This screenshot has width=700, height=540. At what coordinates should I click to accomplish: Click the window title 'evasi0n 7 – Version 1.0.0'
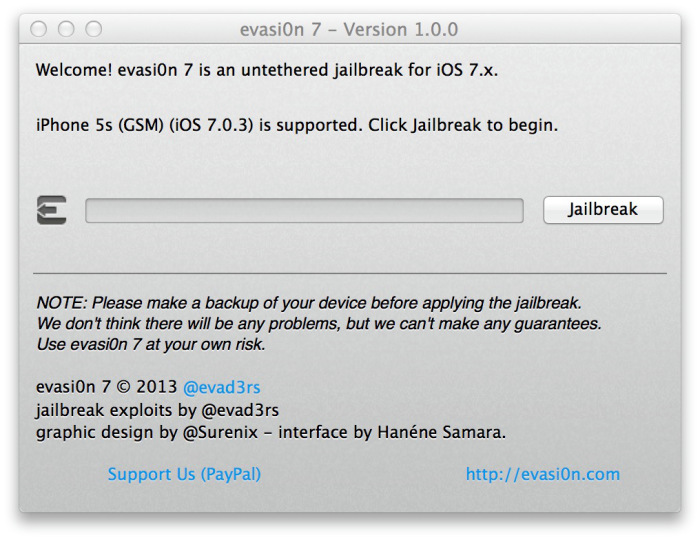(x=349, y=30)
